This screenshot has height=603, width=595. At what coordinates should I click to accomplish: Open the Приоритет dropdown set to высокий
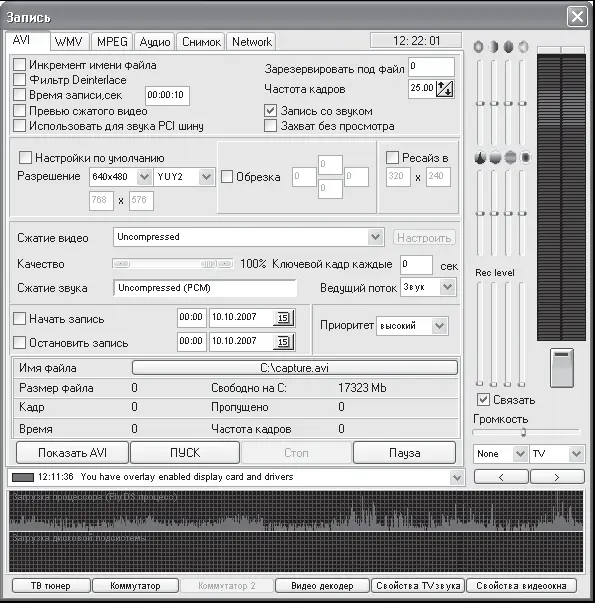(x=440, y=326)
